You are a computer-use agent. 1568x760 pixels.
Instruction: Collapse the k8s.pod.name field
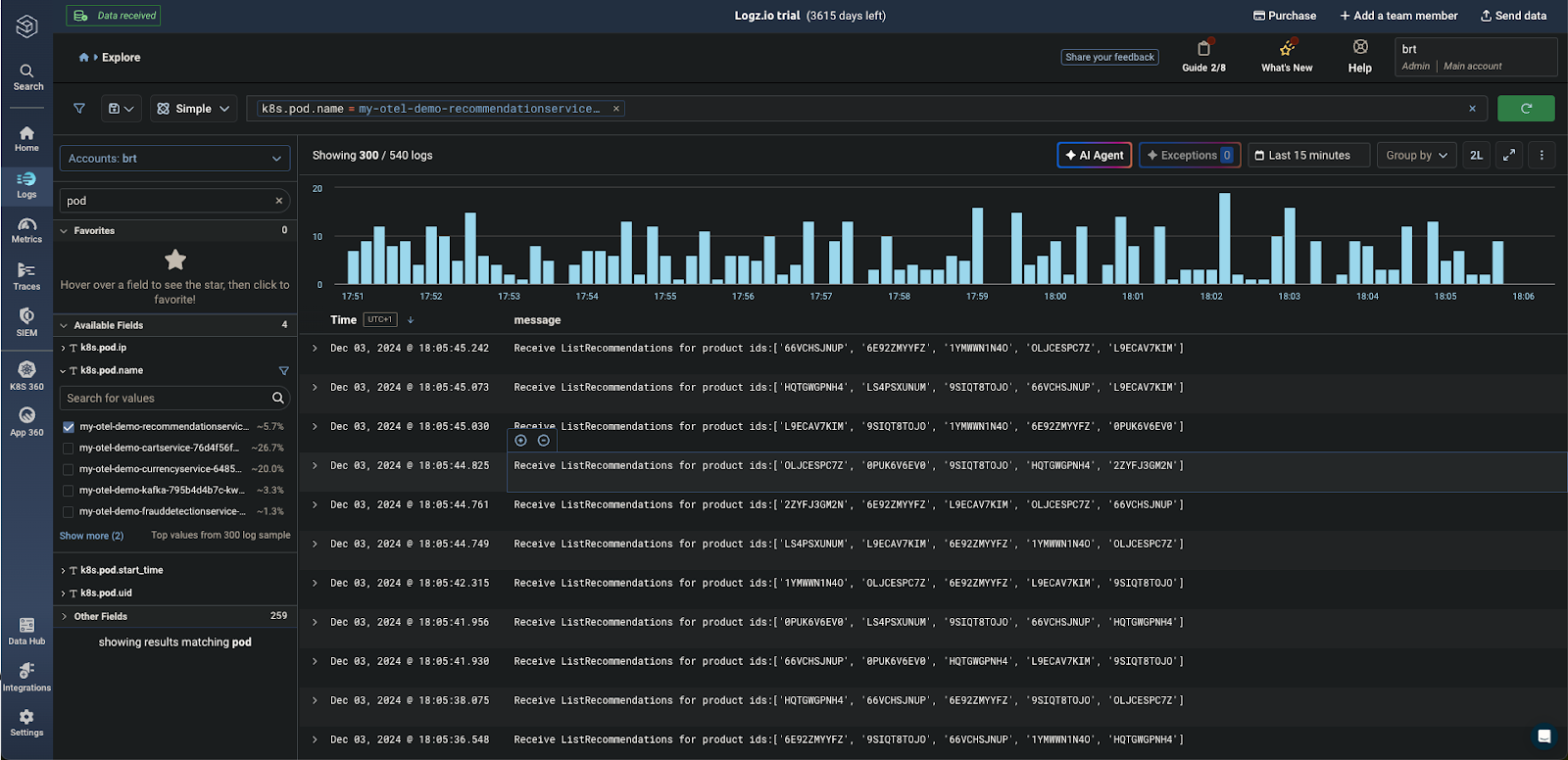click(64, 371)
